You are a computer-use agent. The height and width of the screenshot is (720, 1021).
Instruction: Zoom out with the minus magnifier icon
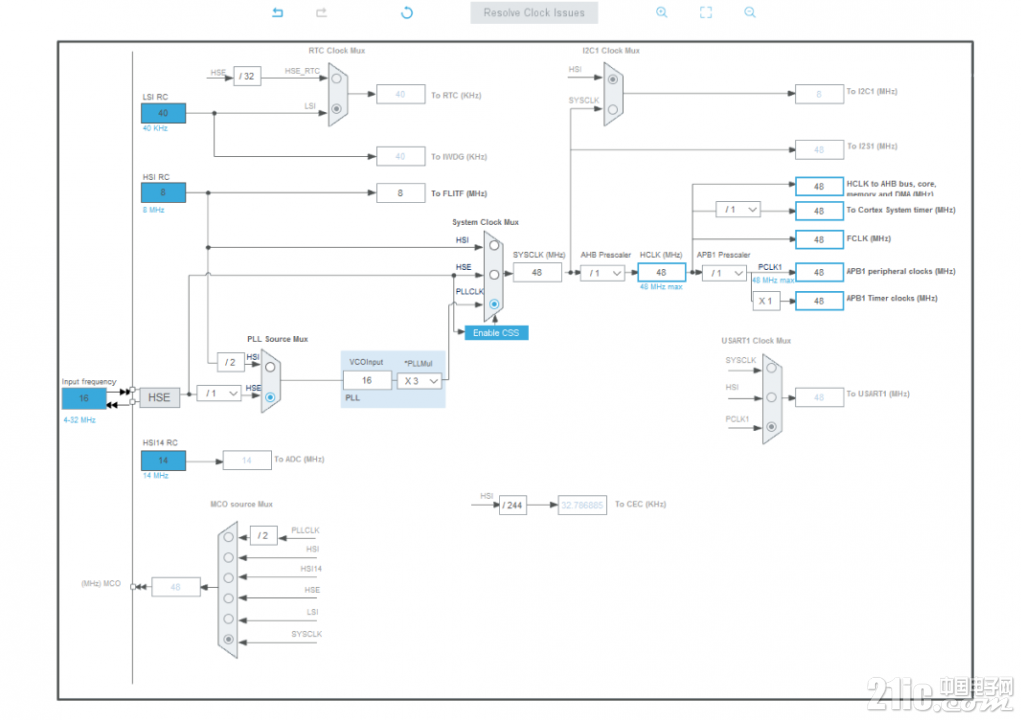point(750,12)
